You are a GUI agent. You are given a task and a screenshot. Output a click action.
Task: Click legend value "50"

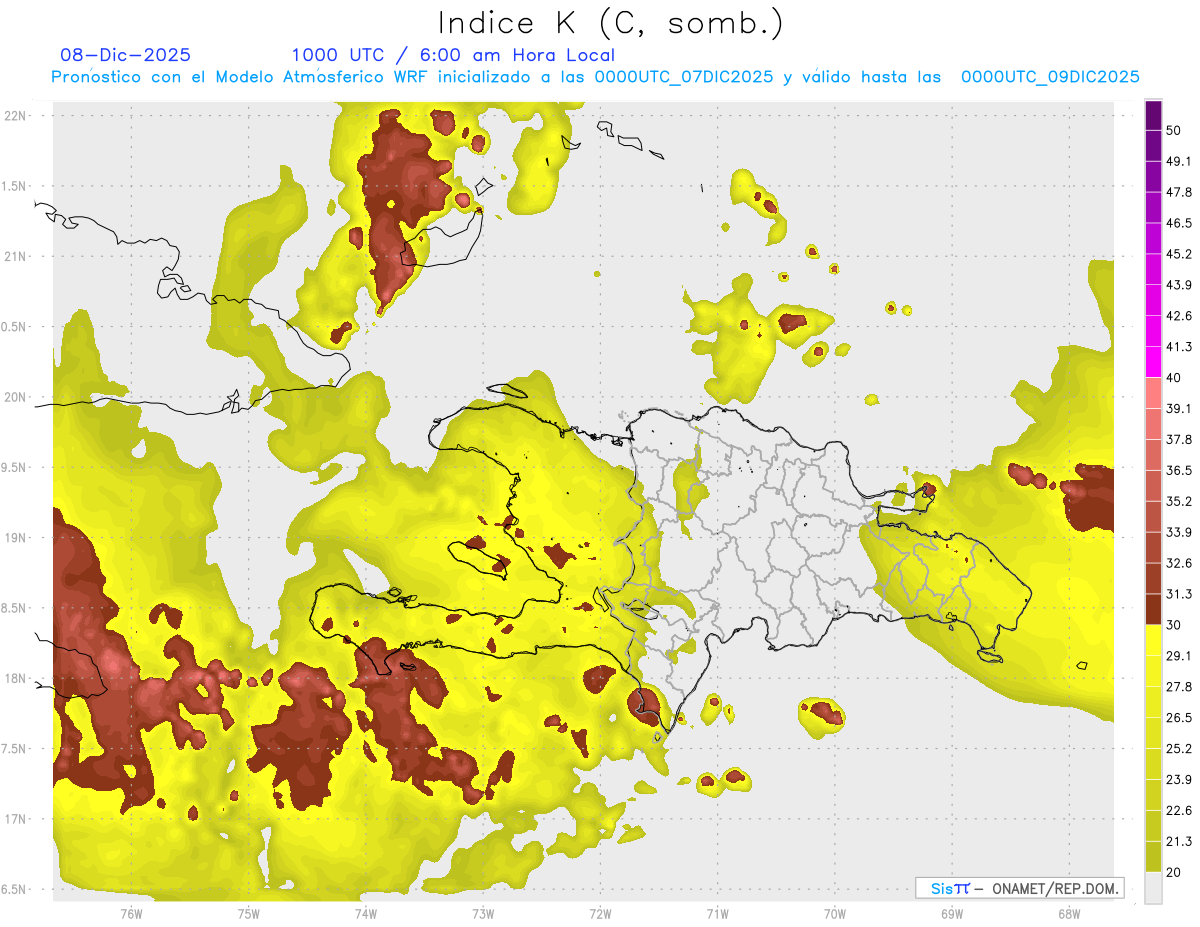click(1174, 130)
